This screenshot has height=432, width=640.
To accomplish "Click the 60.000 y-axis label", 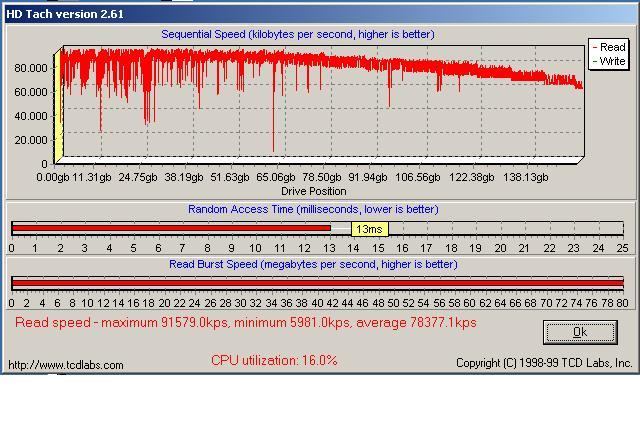I will pos(31,92).
